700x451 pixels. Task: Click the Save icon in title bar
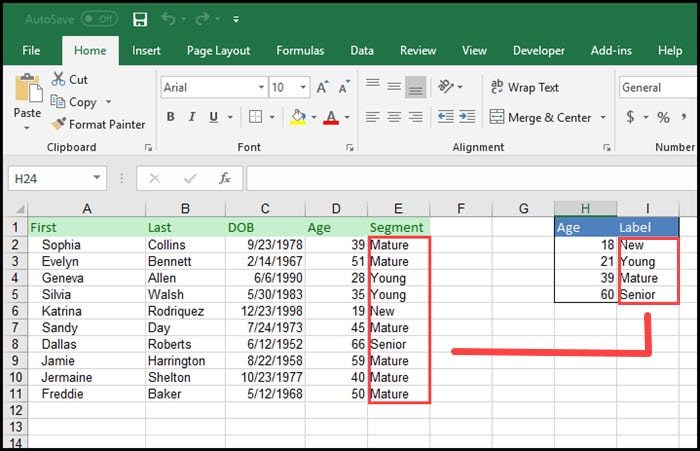(x=140, y=19)
